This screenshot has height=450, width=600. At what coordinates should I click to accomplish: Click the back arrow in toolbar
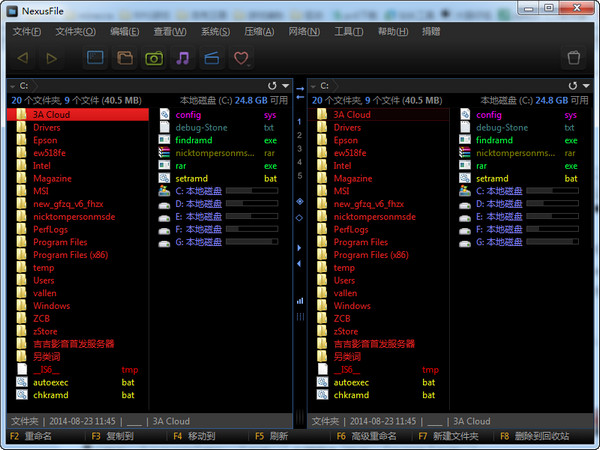pyautogui.click(x=23, y=59)
